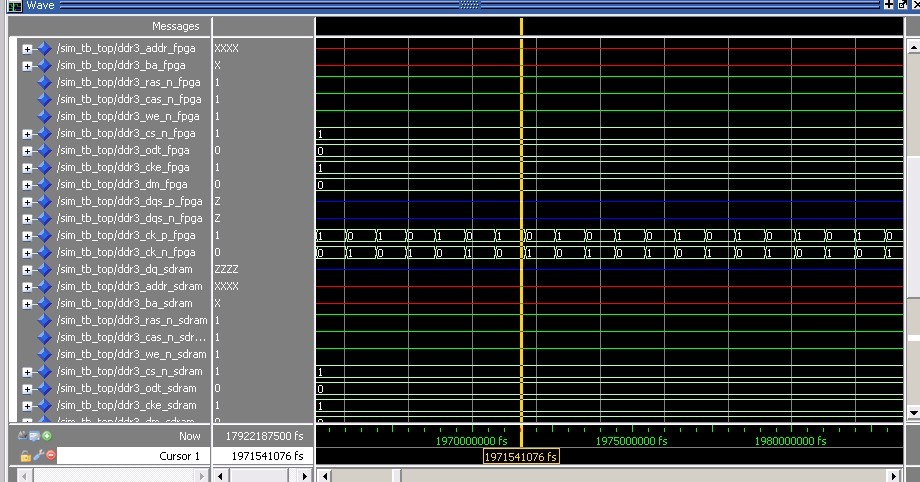Select the ddr3_odt_sdram signal row
The width and height of the screenshot is (920, 482).
(126, 388)
